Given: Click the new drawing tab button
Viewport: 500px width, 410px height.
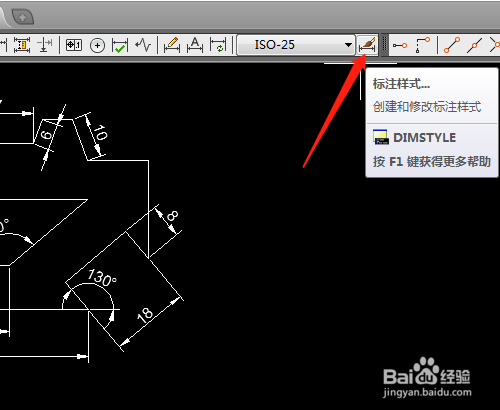Looking at the screenshot, I should 23,17.
